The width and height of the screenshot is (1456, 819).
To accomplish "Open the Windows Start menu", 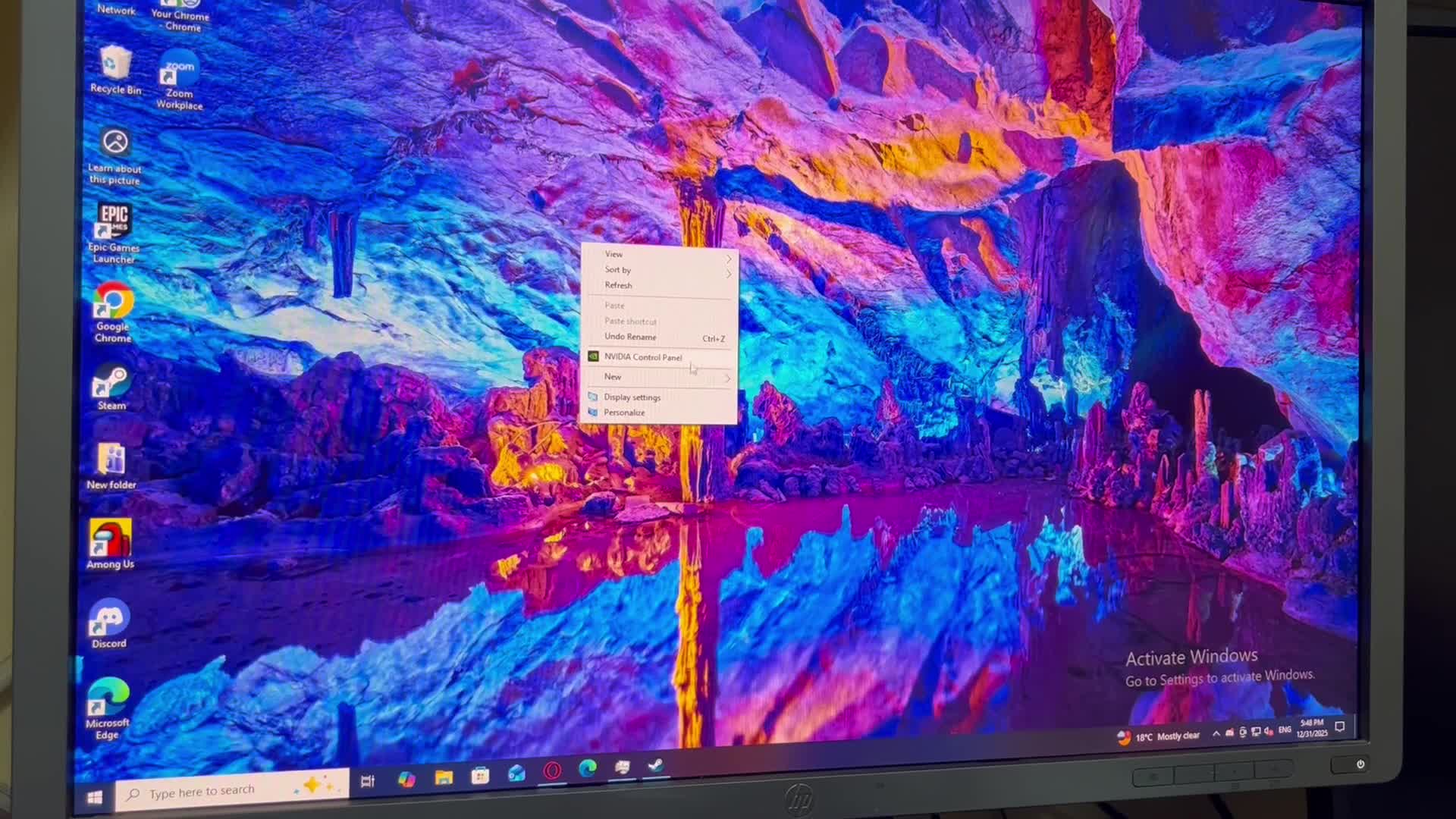I will pos(95,798).
